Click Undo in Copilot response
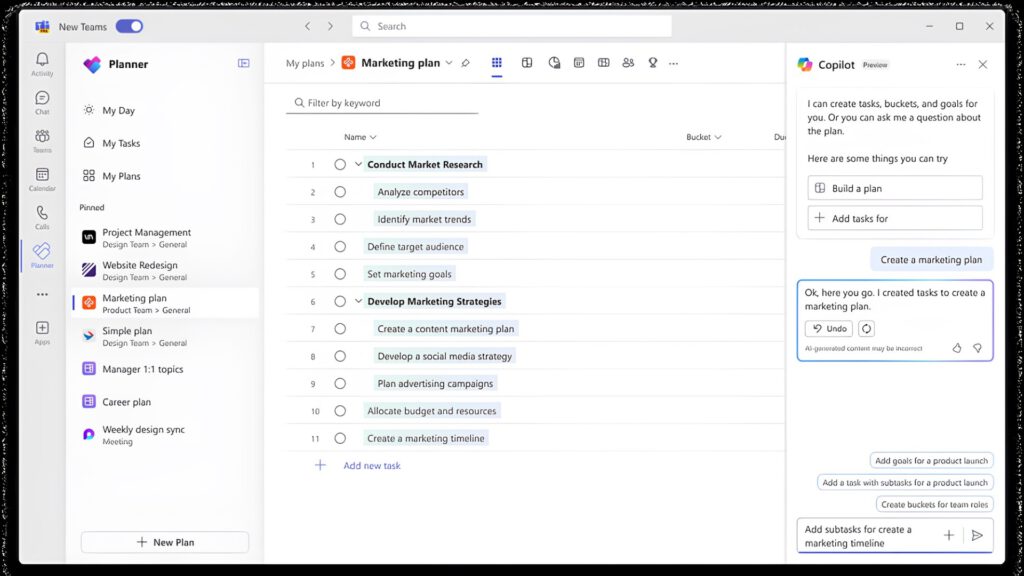Viewport: 1024px width, 576px height. coord(829,328)
